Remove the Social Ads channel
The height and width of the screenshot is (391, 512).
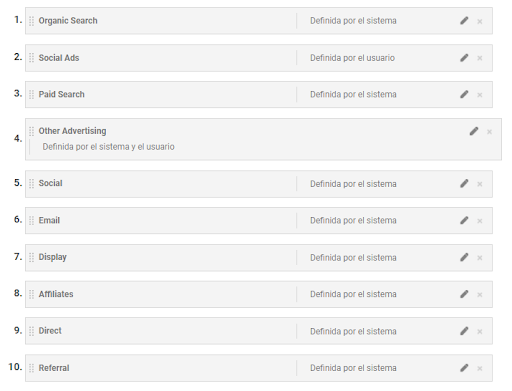pyautogui.click(x=480, y=58)
